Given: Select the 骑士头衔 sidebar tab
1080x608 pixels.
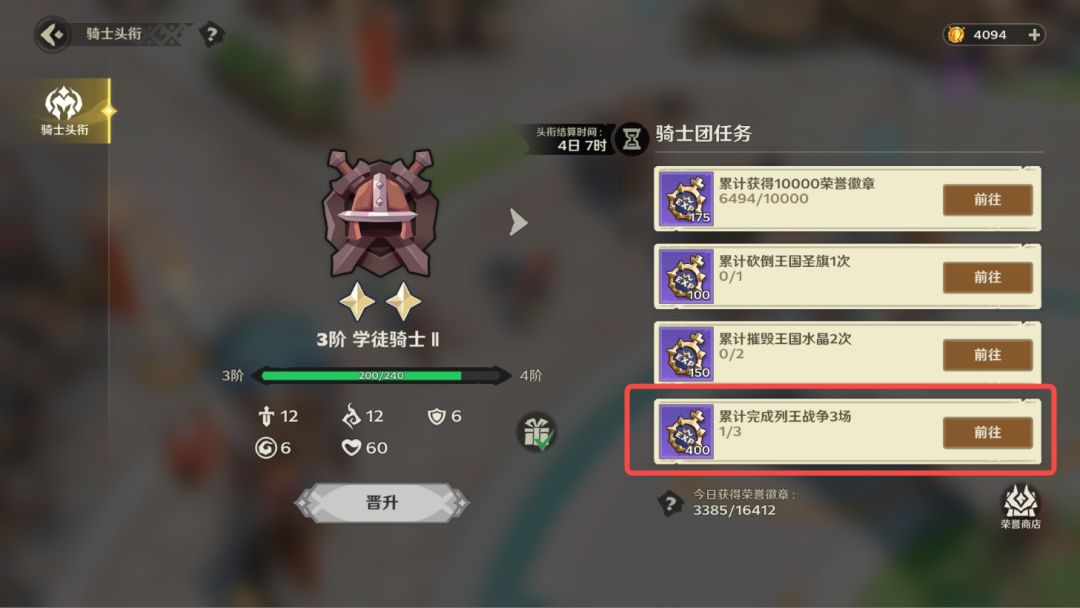Looking at the screenshot, I should pyautogui.click(x=66, y=111).
